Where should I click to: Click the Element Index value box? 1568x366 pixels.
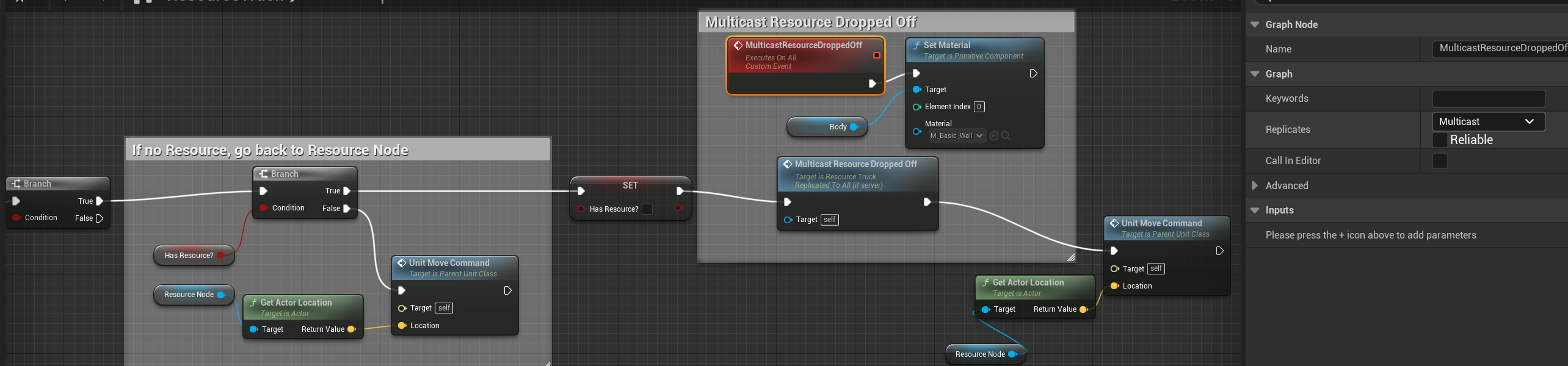tap(979, 107)
